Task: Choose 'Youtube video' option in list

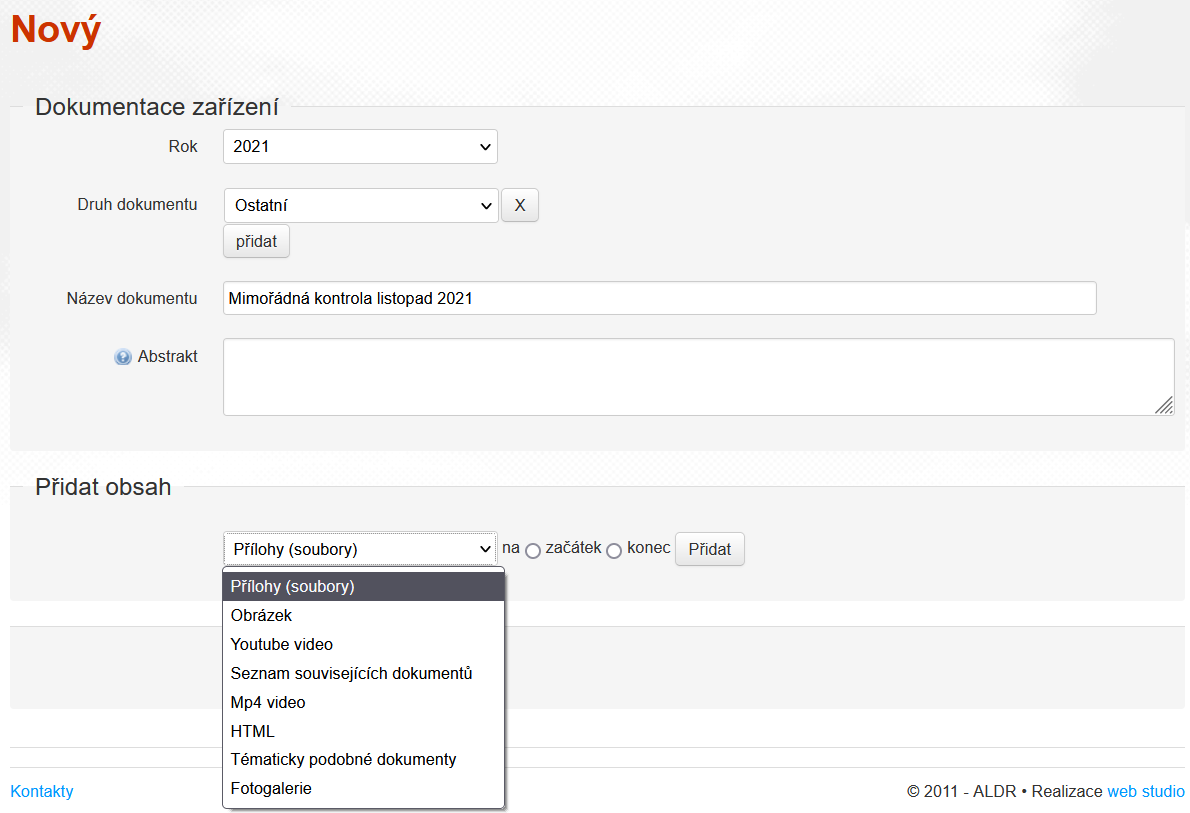Action: tap(282, 645)
